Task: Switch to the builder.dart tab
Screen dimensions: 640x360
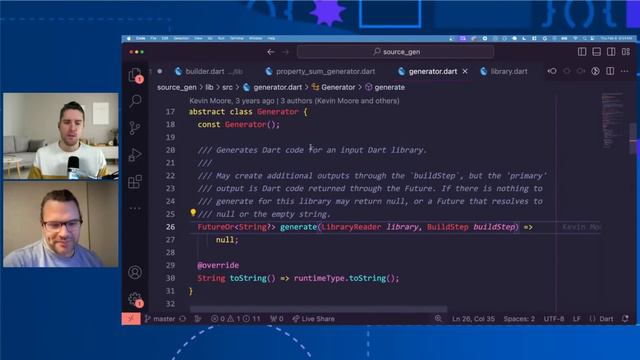Action: coord(205,71)
